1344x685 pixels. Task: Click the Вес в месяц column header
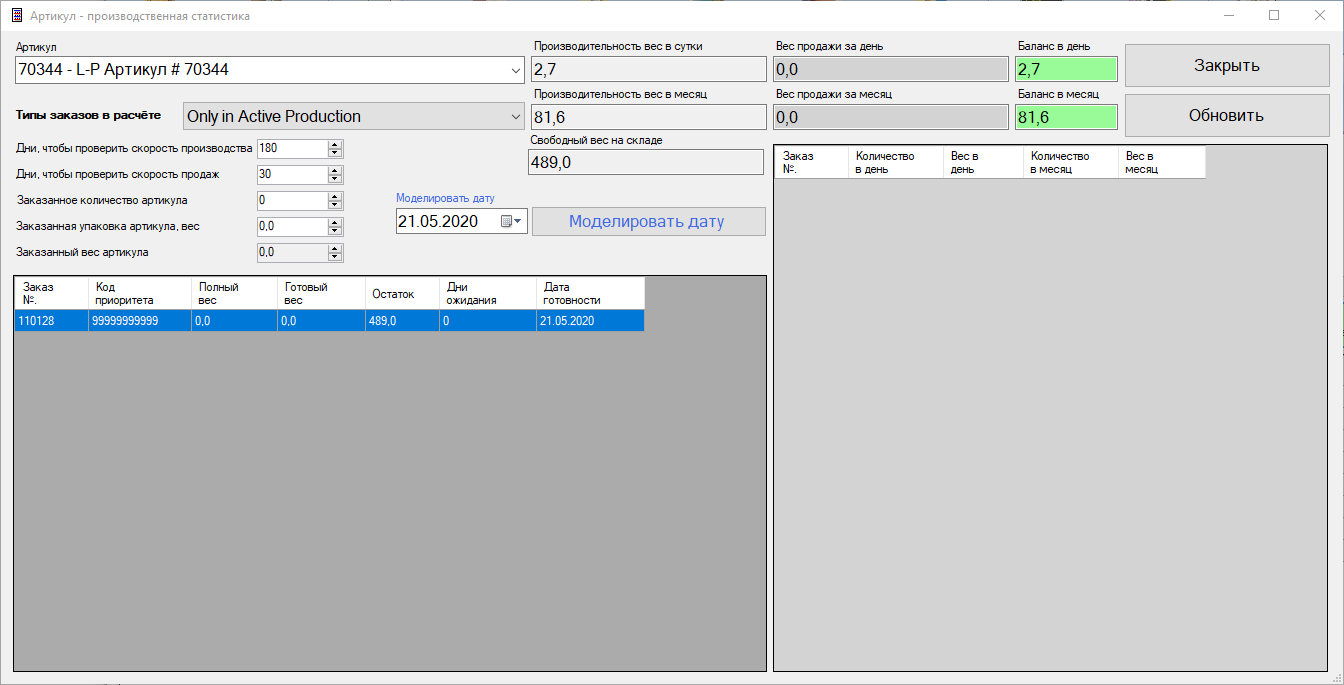(1160, 163)
